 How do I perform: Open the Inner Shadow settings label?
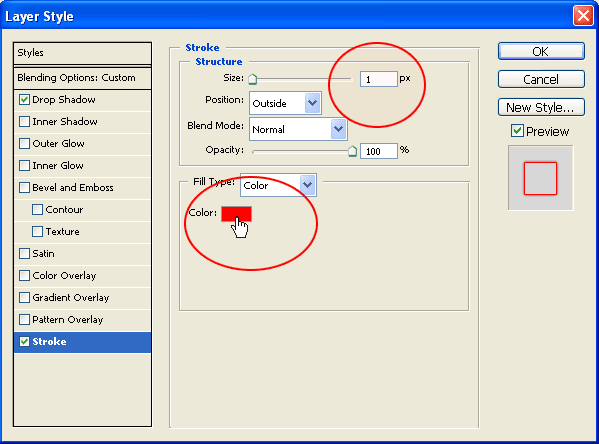pyautogui.click(x=65, y=122)
